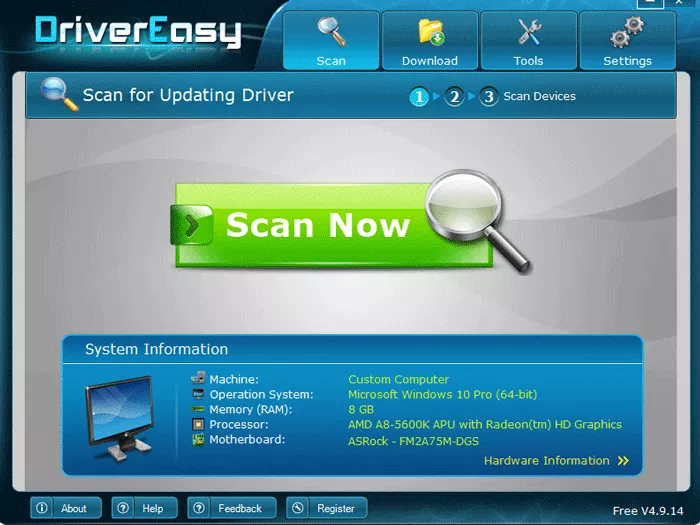The image size is (700, 525).
Task: Click the Processor row icon
Action: click(x=198, y=424)
